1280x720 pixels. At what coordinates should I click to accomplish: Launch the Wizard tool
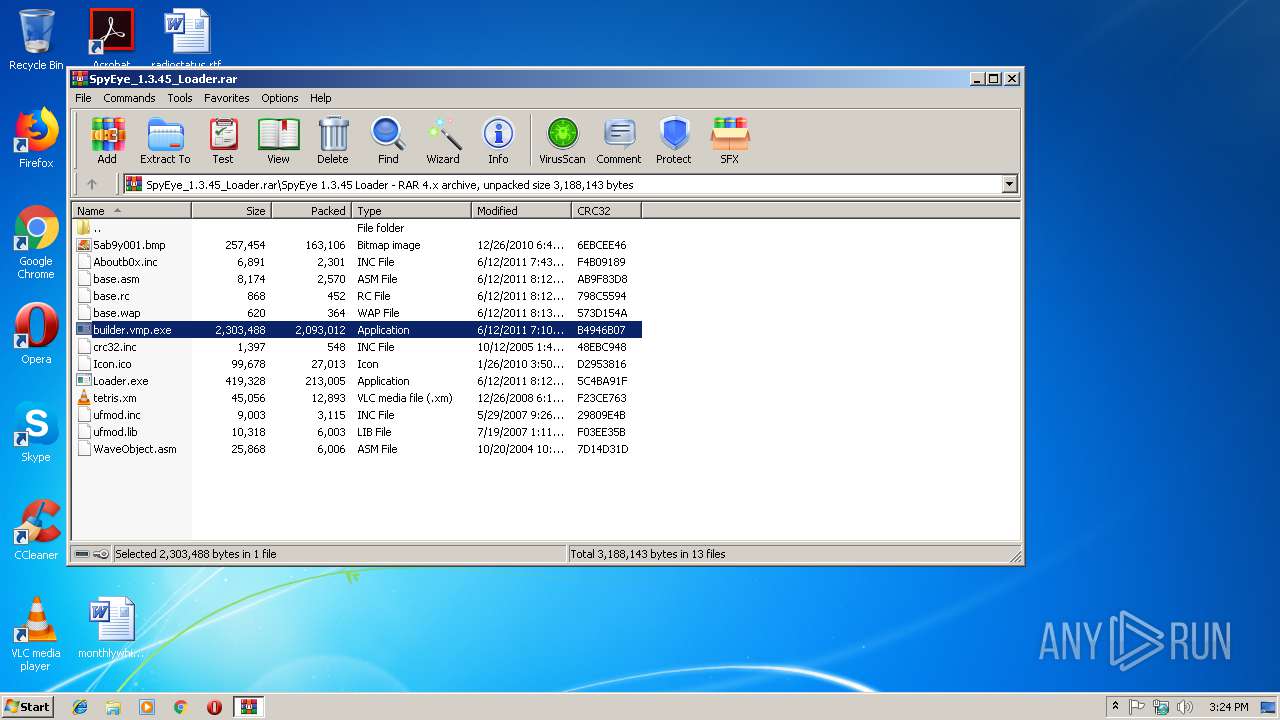click(x=443, y=141)
